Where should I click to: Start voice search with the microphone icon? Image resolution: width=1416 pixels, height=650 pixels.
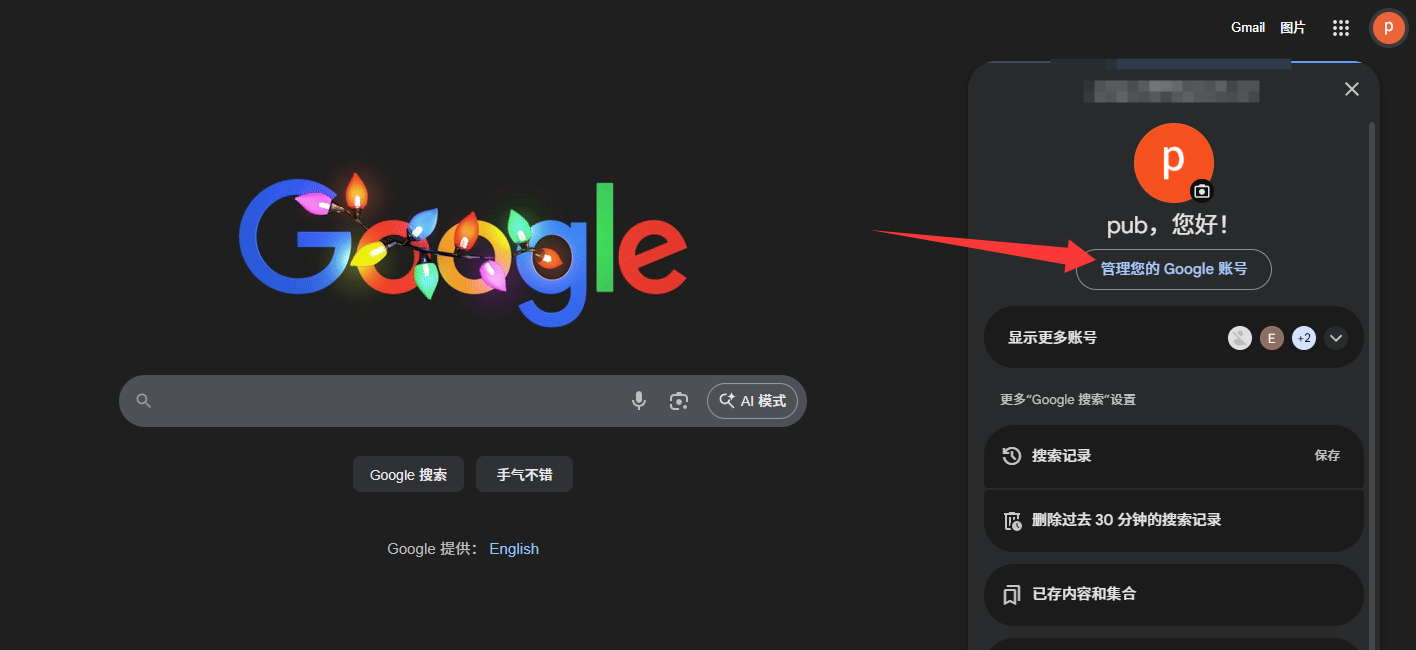tap(639, 401)
